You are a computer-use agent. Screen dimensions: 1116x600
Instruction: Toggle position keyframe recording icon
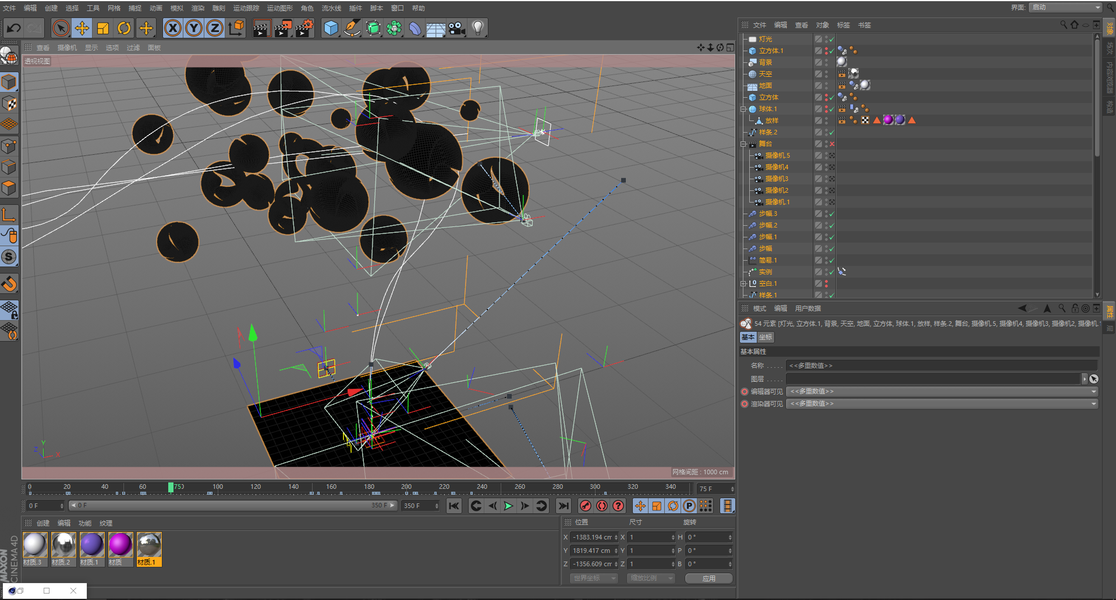[640, 506]
